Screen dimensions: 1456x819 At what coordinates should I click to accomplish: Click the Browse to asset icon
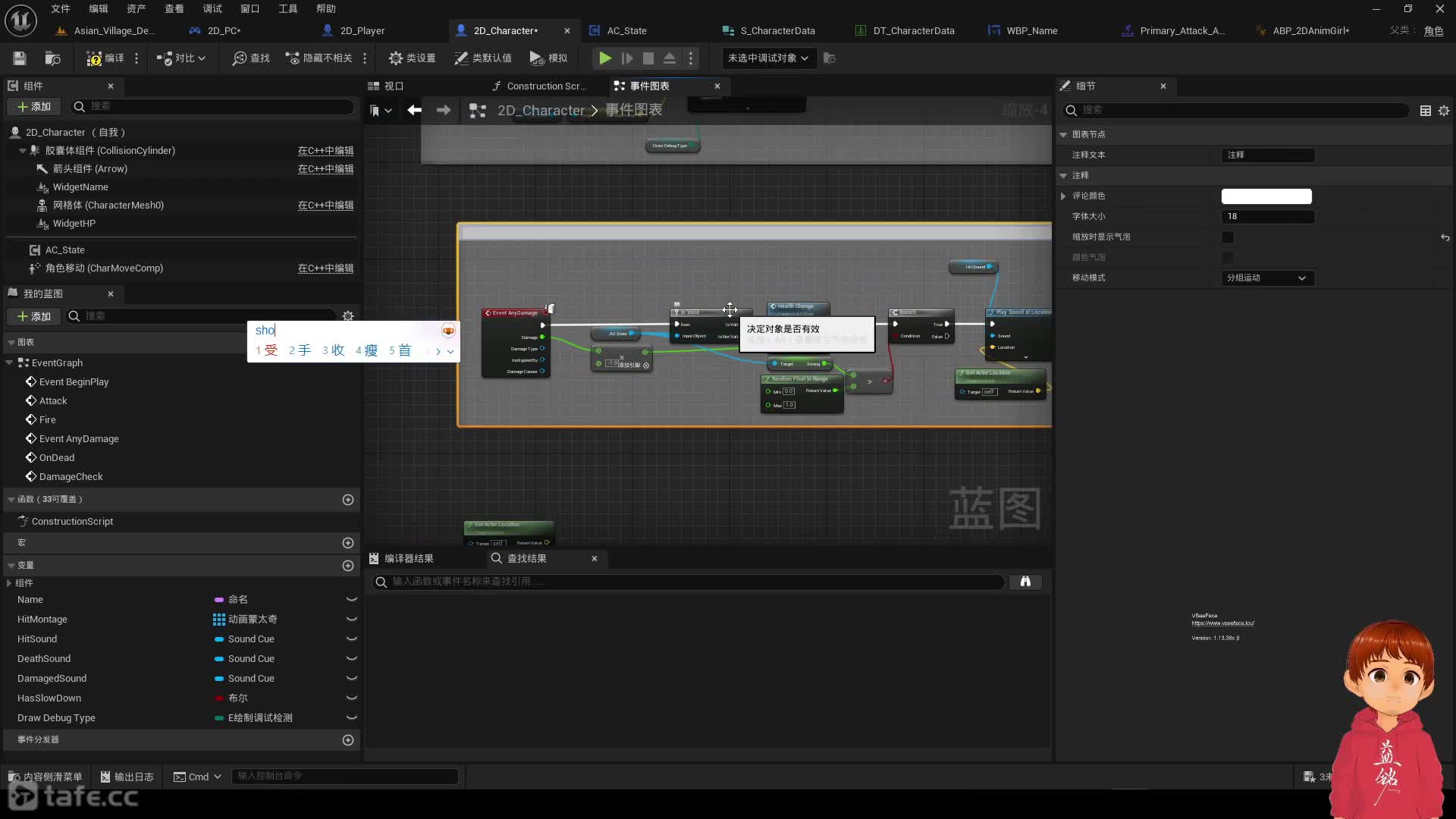click(52, 58)
